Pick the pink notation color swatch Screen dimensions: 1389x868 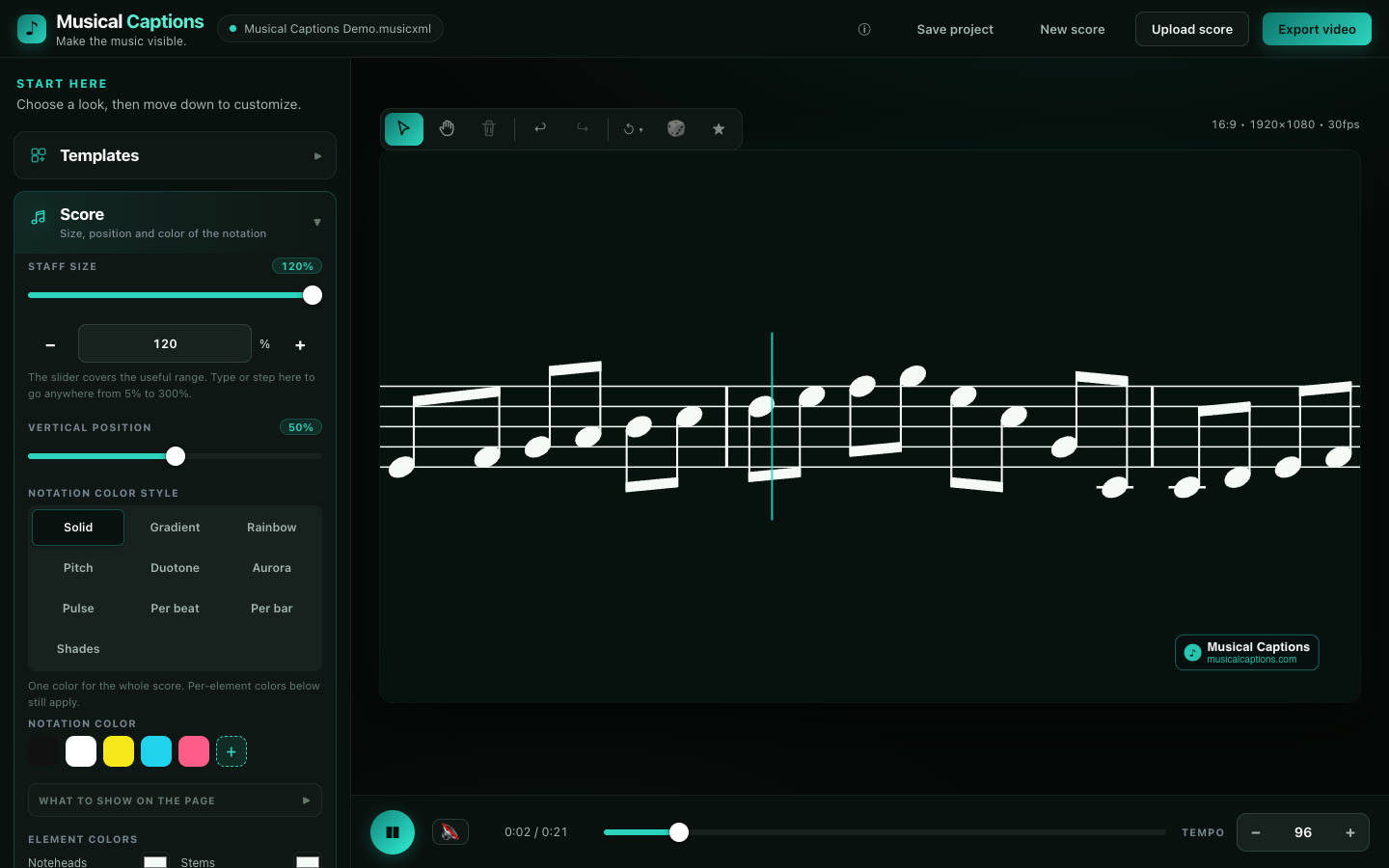pyautogui.click(x=194, y=751)
